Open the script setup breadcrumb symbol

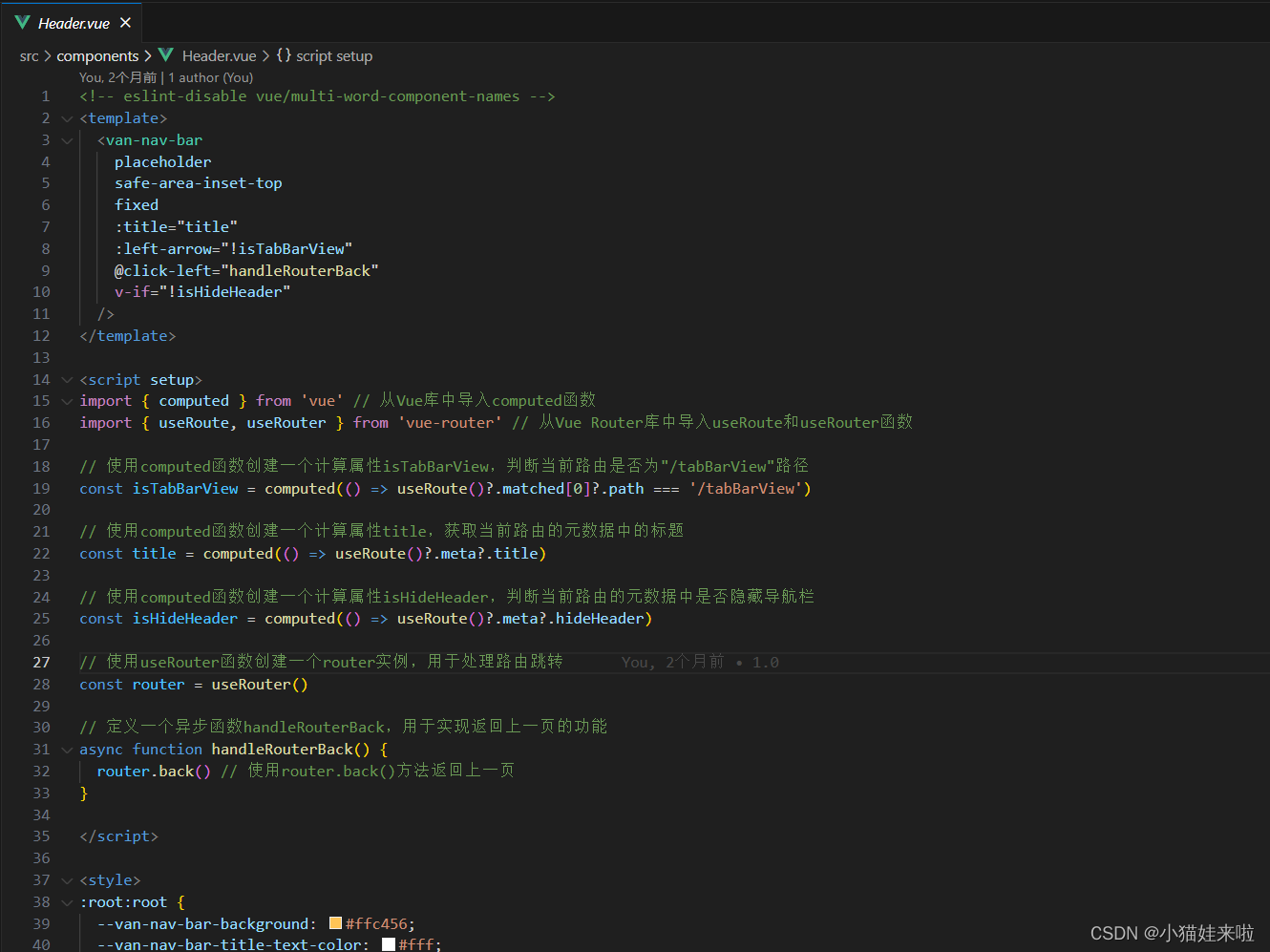tap(334, 56)
